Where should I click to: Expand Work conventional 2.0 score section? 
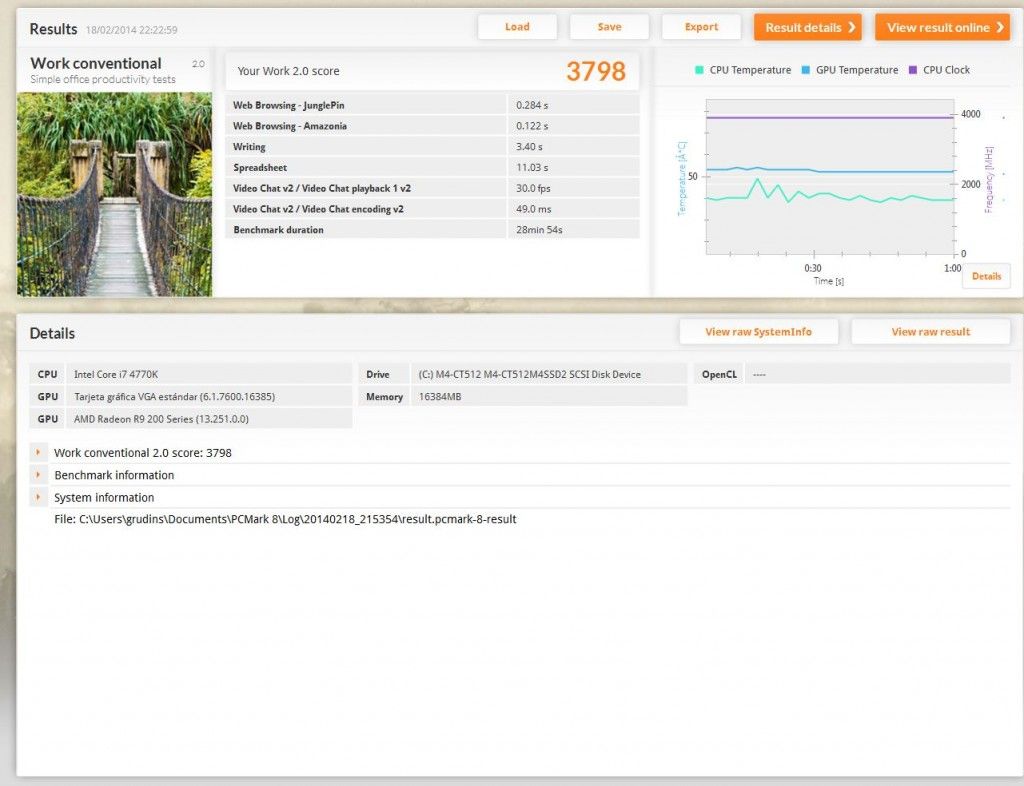39,452
